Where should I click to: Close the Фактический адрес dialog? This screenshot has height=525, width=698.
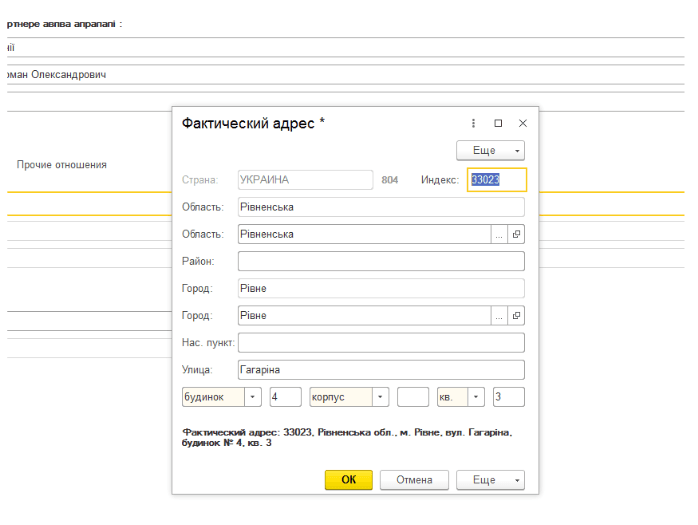(x=522, y=123)
